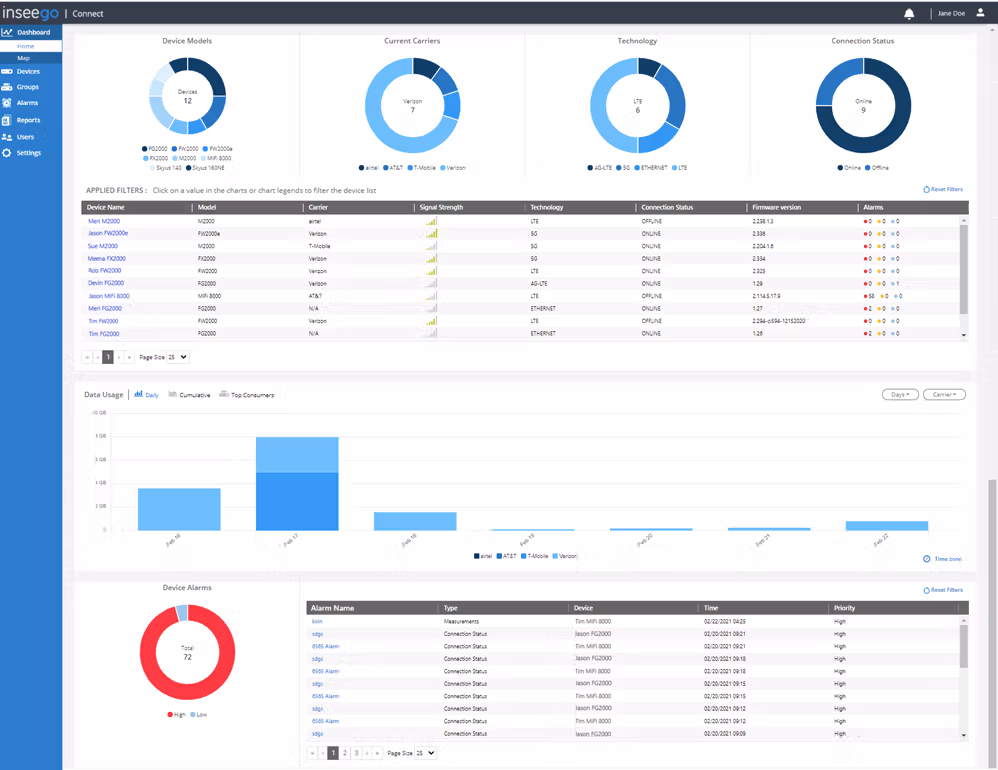Click the Feb 16 data usage bar
Viewport: 998px width, 770px height.
tap(179, 509)
